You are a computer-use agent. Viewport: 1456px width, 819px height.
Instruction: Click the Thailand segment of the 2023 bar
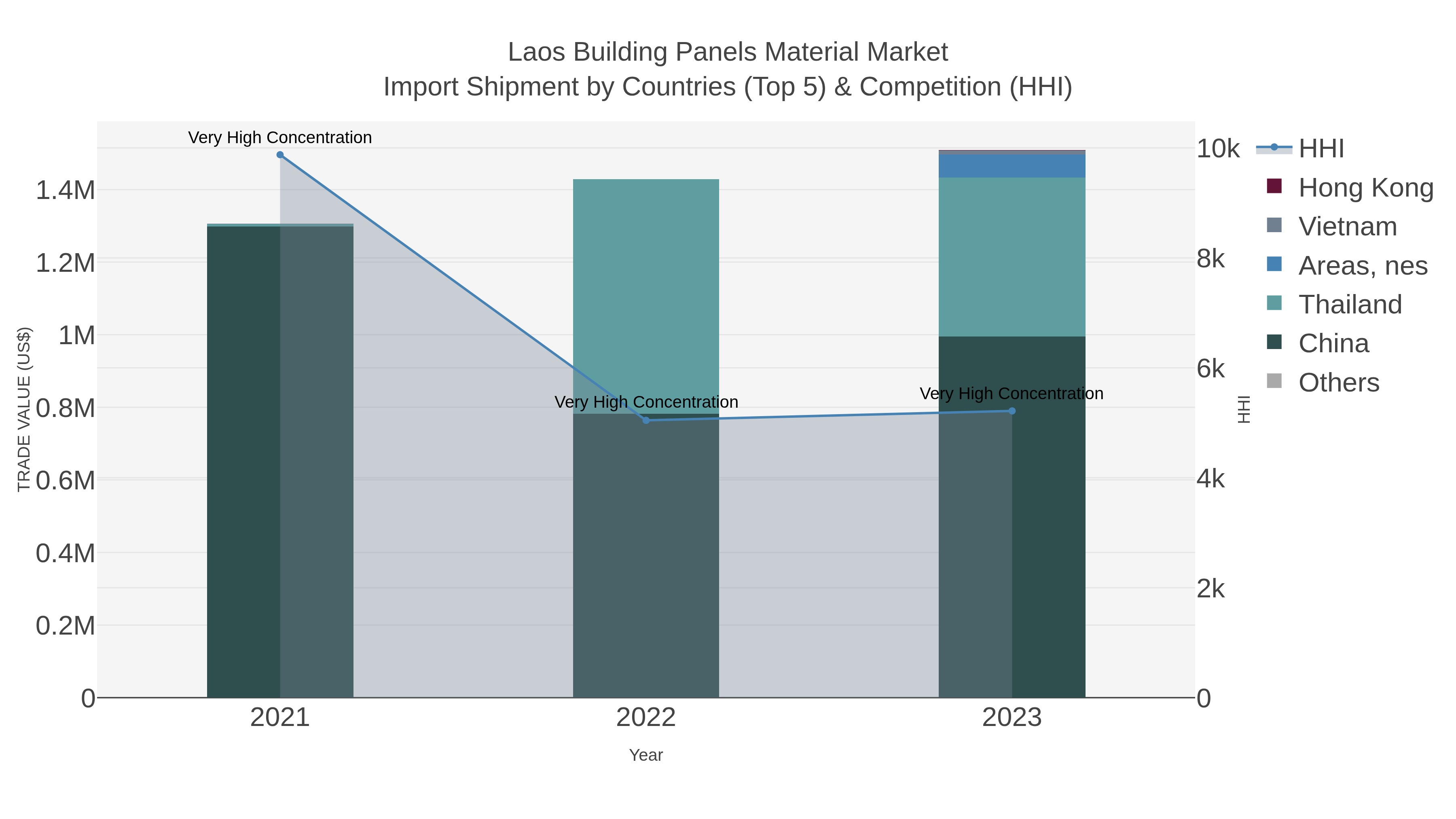tap(1012, 257)
